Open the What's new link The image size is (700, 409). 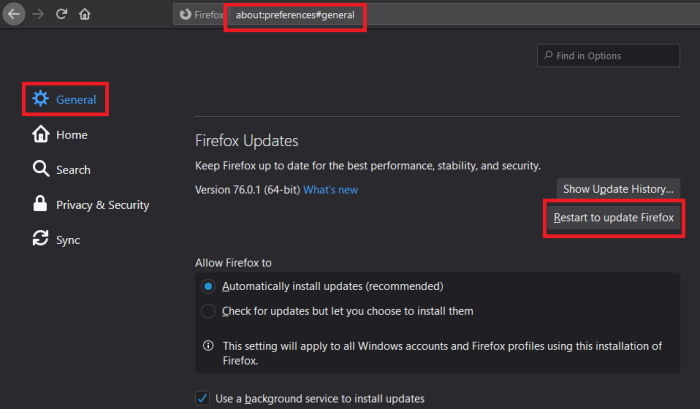330,190
